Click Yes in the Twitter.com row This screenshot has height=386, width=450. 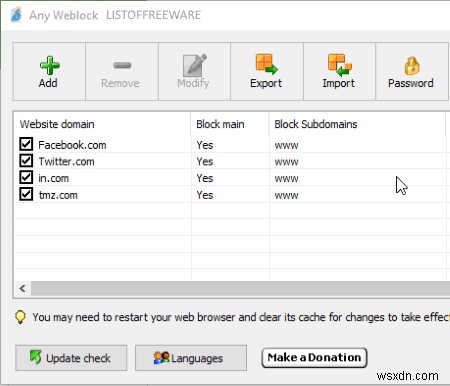pos(205,162)
